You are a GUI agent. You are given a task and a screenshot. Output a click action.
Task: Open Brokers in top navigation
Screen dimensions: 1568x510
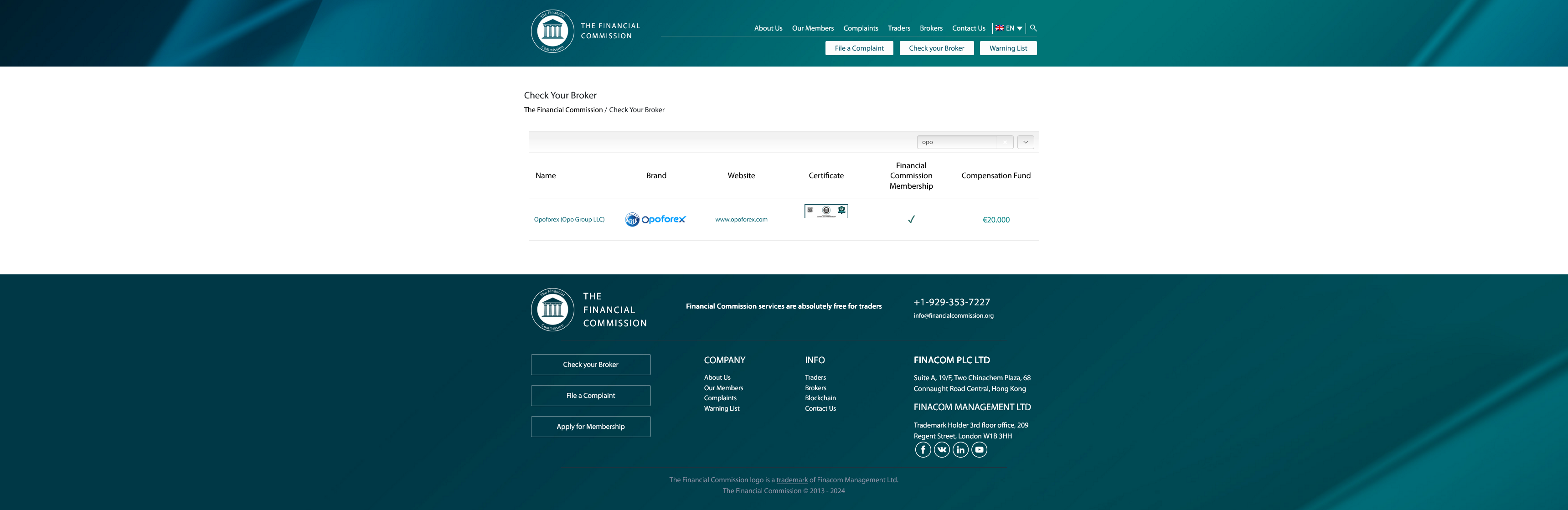tap(931, 29)
